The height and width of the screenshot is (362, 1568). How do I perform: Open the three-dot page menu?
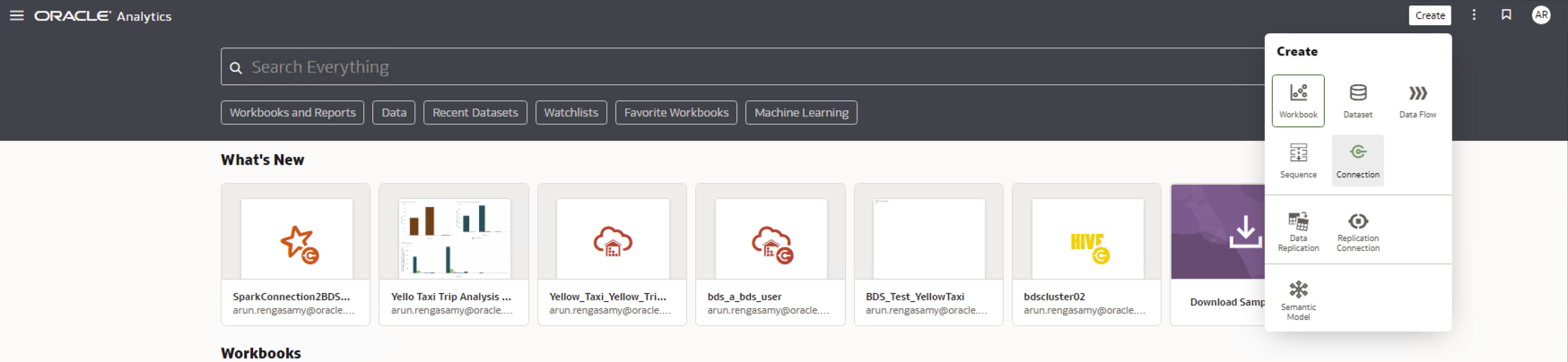point(1474,15)
